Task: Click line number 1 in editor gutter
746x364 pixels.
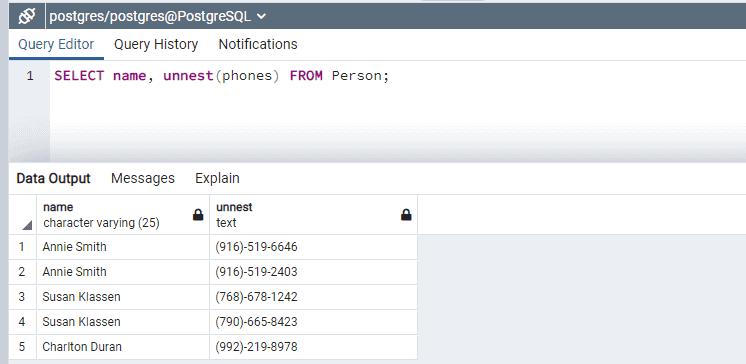Action: [x=30, y=76]
